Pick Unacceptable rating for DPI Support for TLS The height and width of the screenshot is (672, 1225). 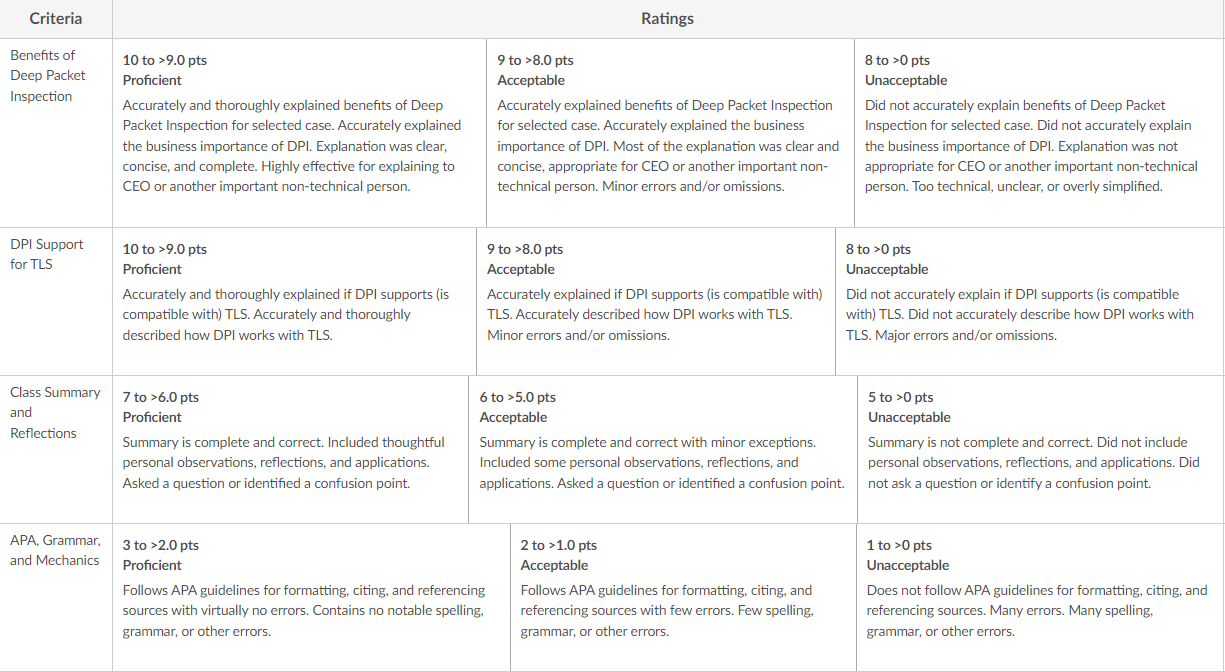[1030, 302]
